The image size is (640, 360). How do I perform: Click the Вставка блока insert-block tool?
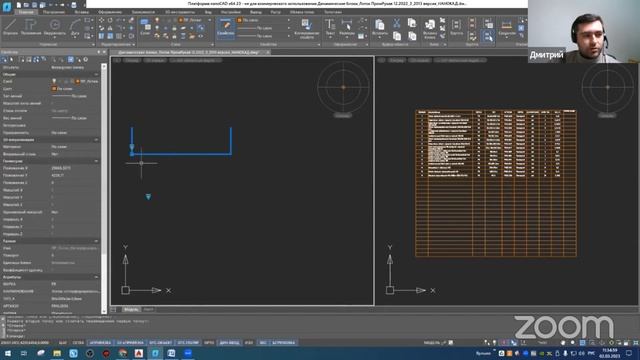point(429,29)
